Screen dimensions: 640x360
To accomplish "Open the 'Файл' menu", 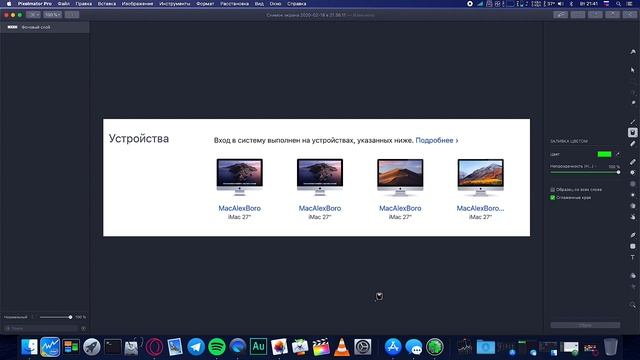I will point(63,4).
